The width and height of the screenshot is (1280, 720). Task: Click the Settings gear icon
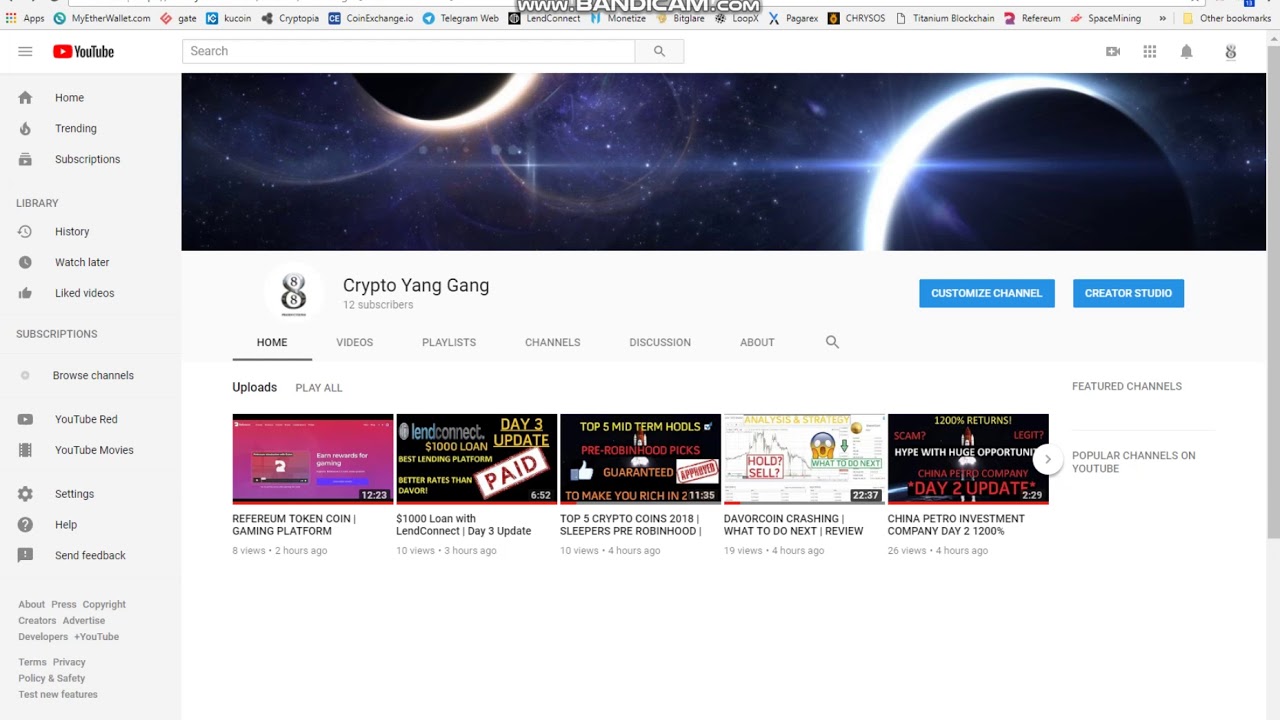point(25,494)
